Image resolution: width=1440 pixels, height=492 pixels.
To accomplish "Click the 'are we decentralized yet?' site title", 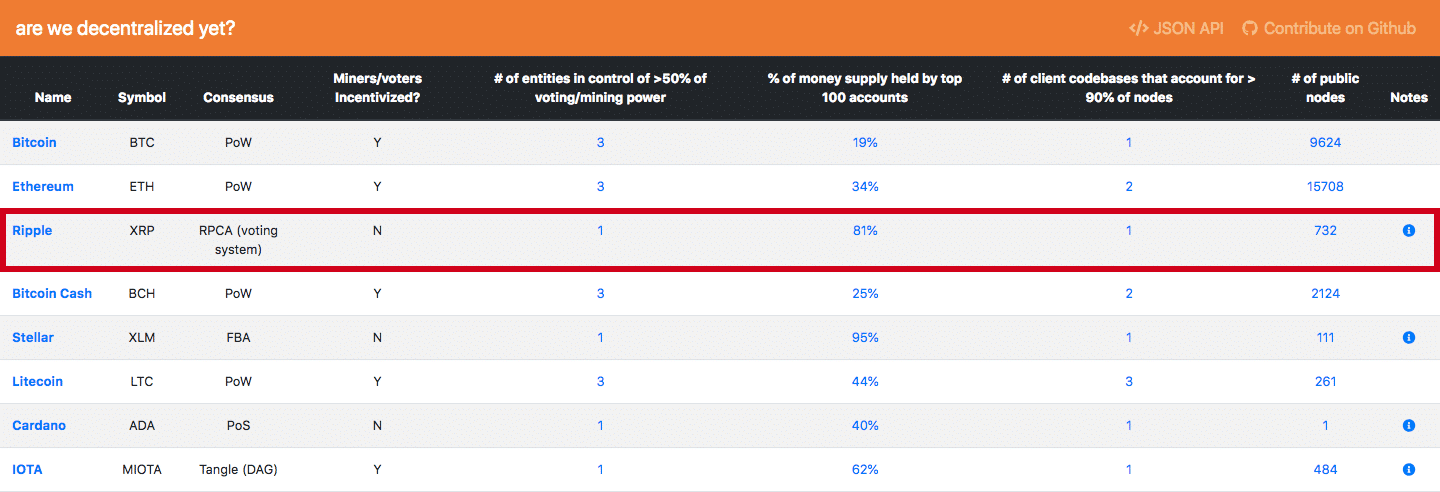I will tap(125, 28).
